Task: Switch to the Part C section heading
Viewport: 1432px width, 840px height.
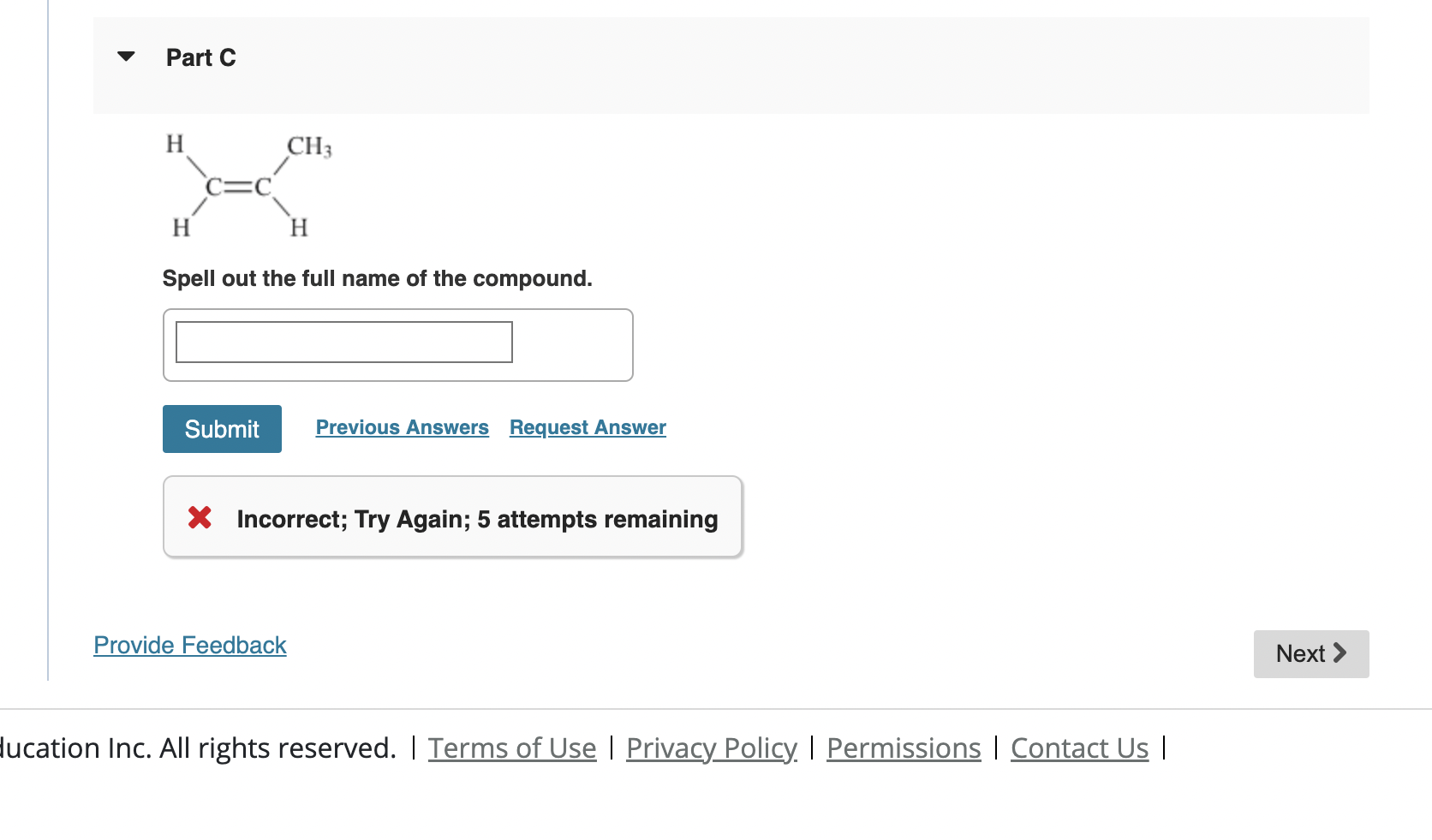Action: click(200, 57)
